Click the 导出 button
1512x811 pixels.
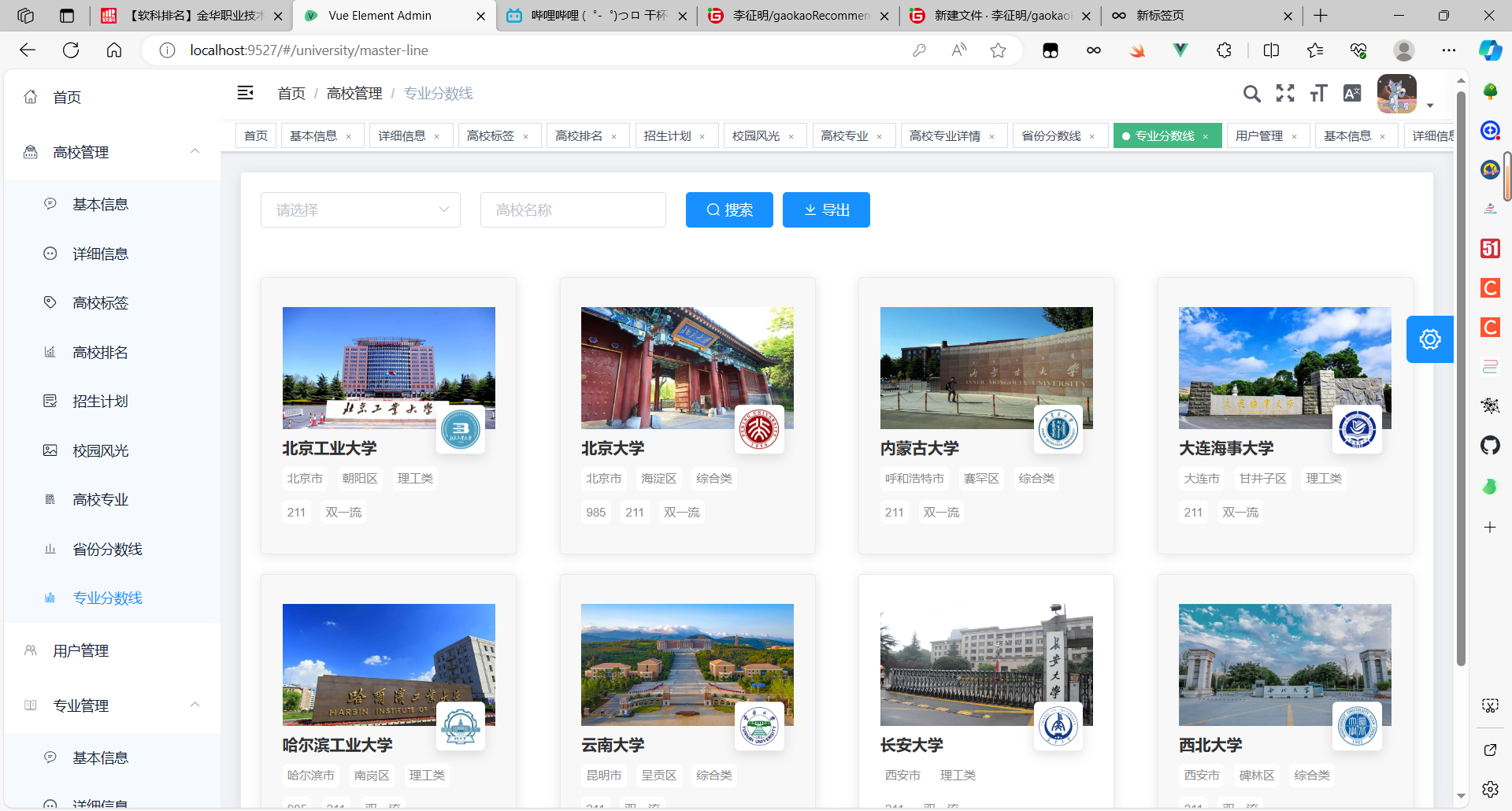coord(826,210)
